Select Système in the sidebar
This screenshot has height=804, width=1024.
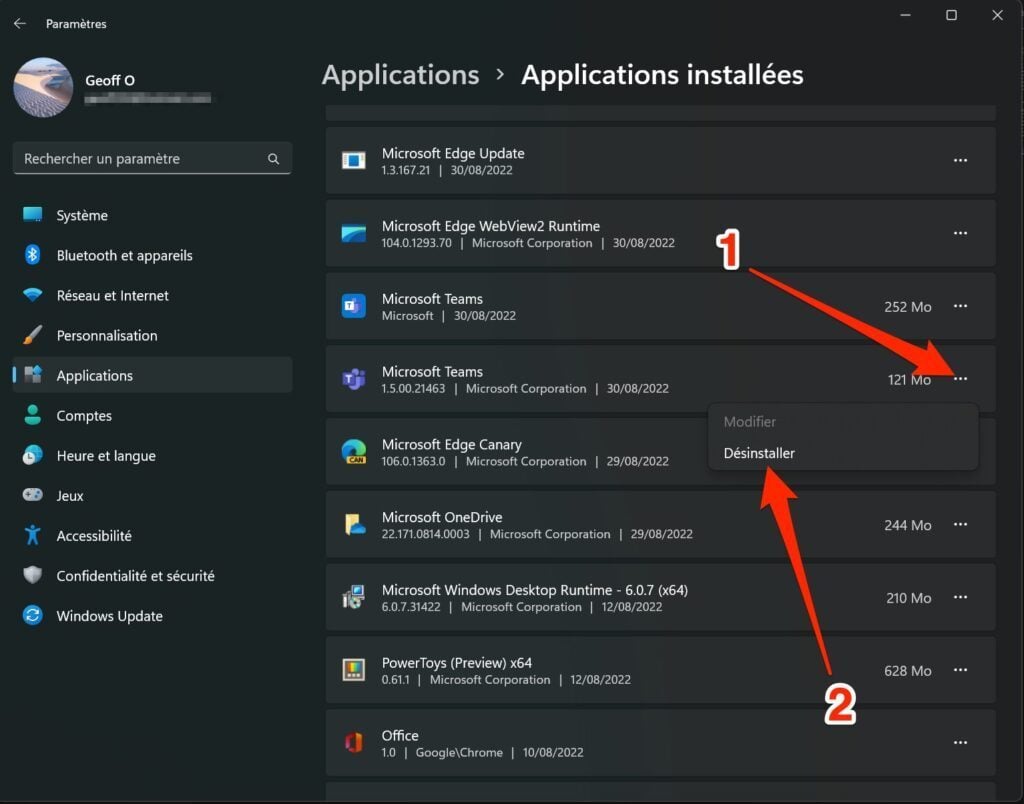tap(152, 215)
